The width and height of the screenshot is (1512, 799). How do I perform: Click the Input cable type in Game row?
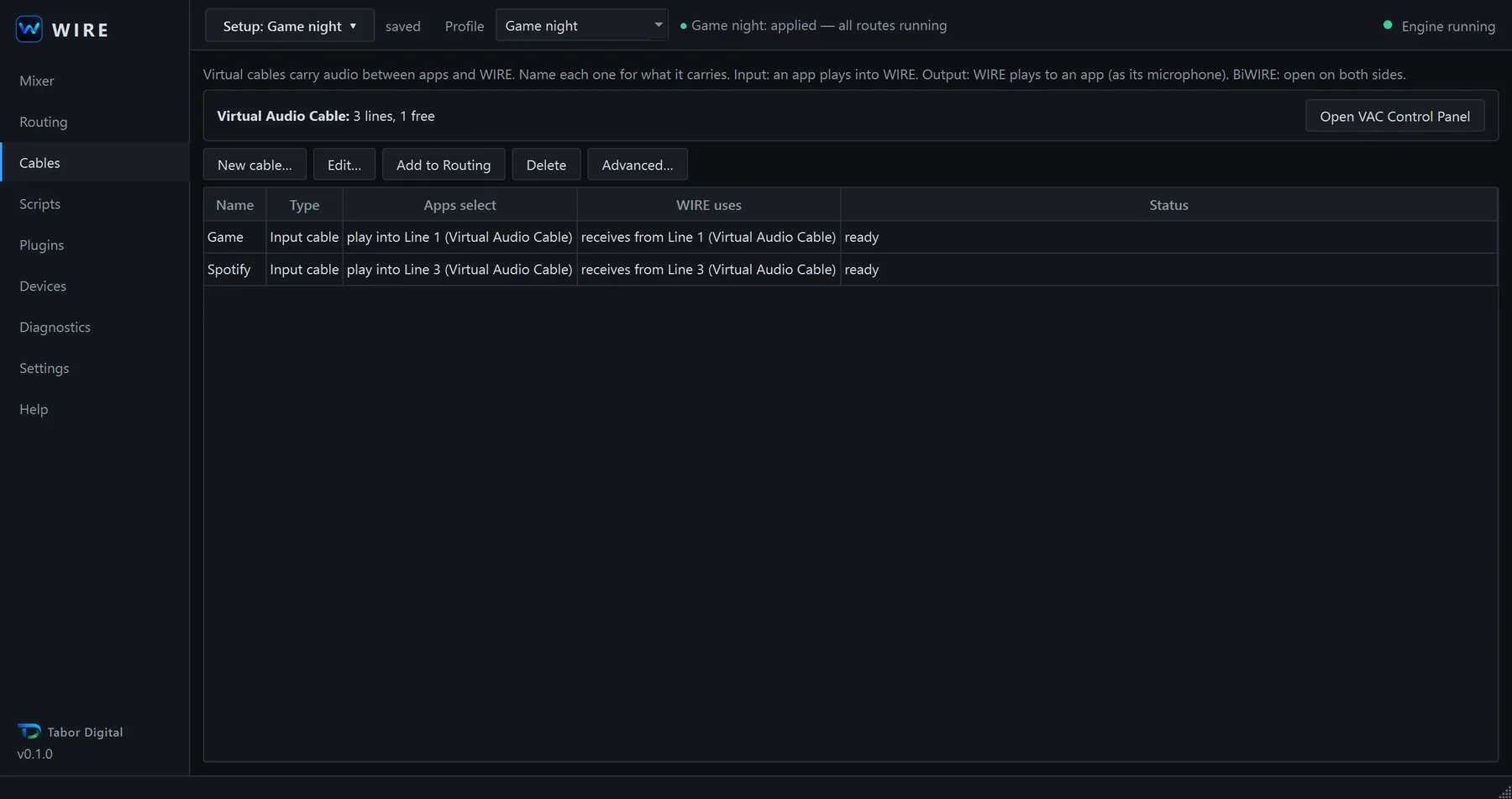(x=304, y=237)
